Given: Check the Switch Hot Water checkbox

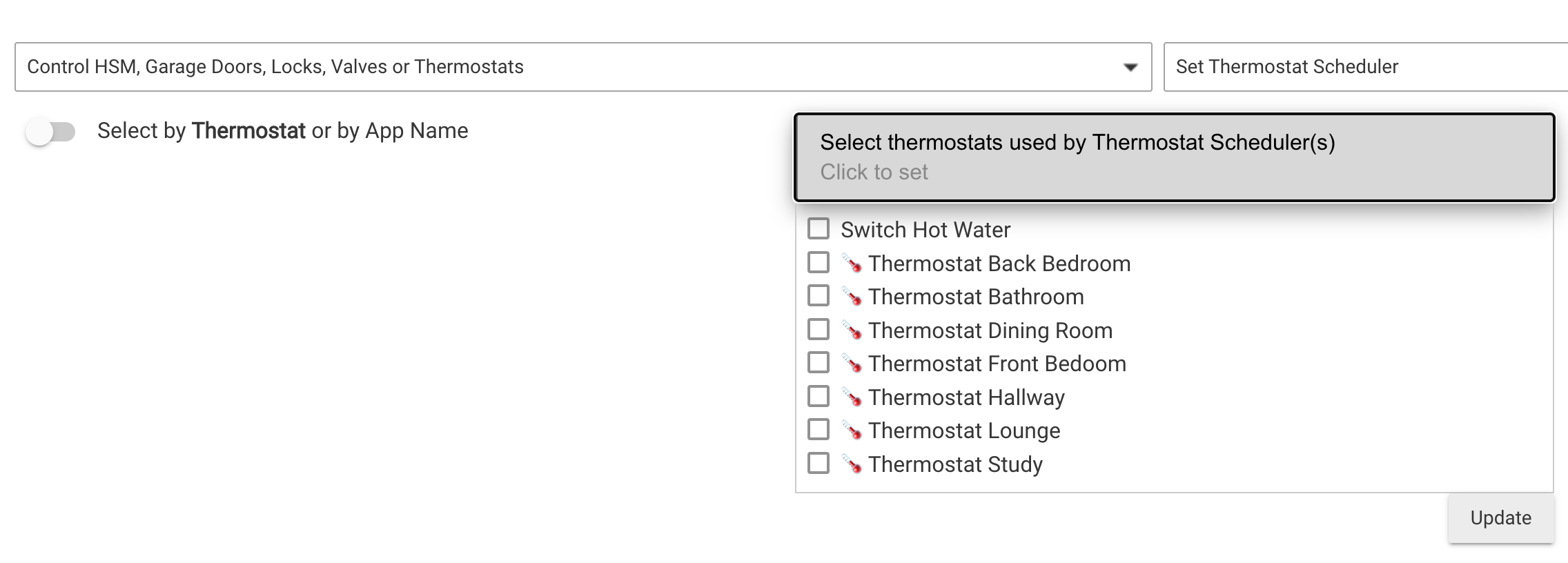Looking at the screenshot, I should (x=819, y=230).
